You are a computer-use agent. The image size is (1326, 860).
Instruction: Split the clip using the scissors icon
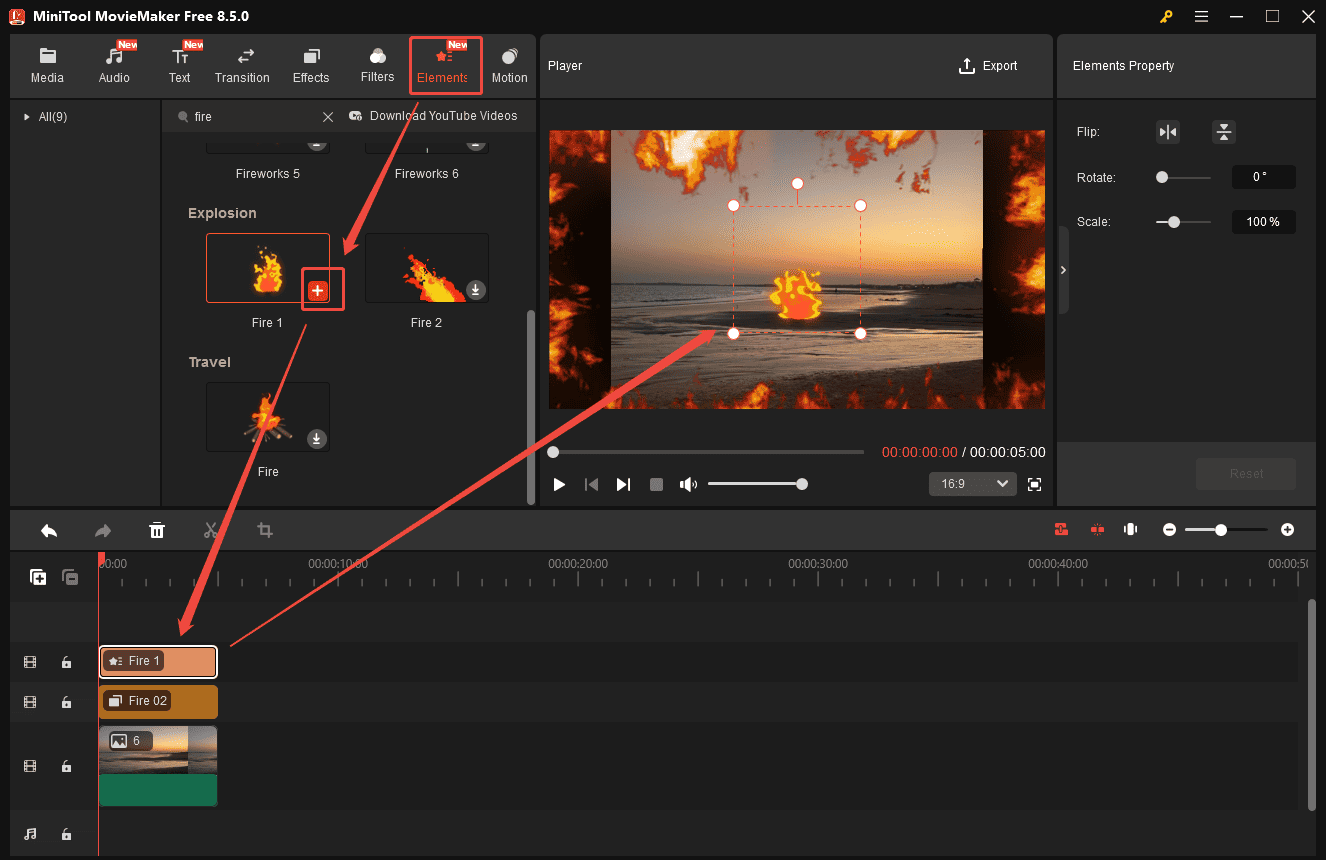tap(211, 530)
